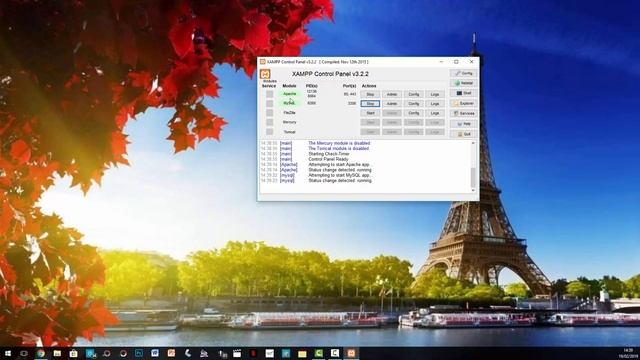Open Google Chrome from the taskbar

[x=40, y=353]
